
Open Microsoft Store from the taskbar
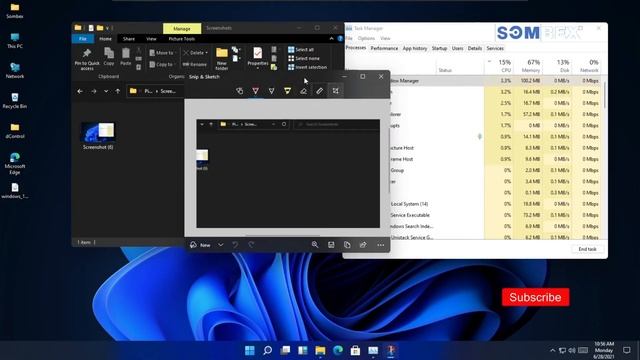pos(356,350)
